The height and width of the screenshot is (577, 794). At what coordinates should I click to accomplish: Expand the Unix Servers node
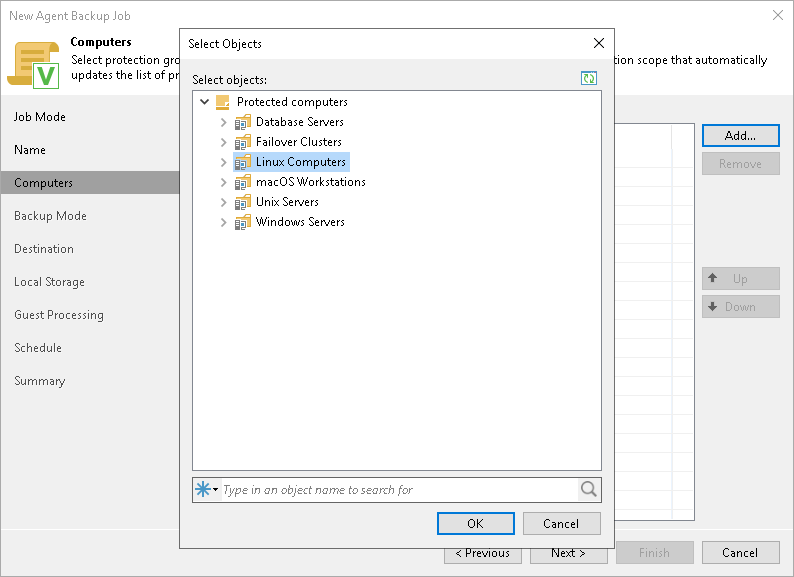pyautogui.click(x=223, y=202)
